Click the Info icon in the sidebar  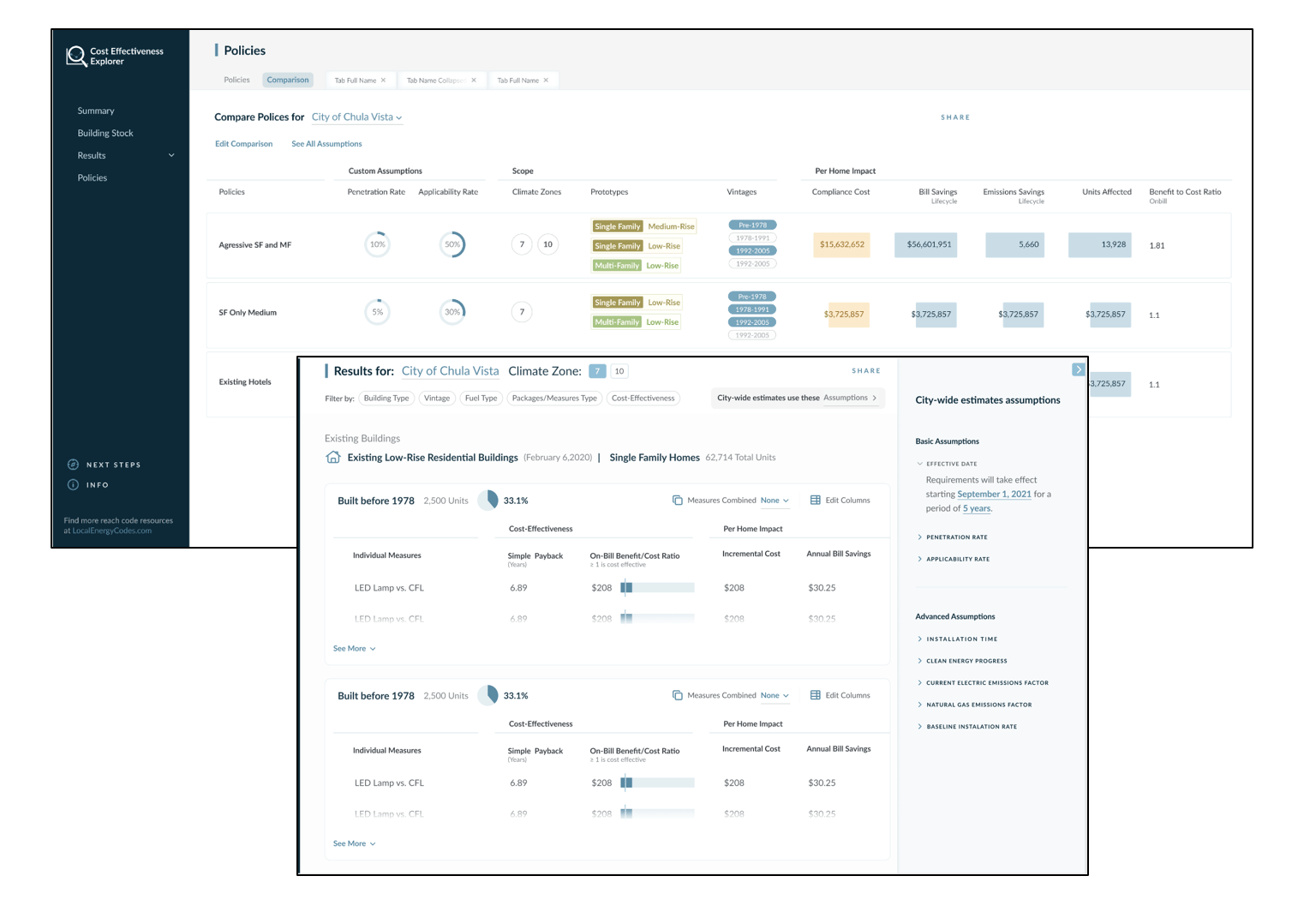(x=74, y=485)
